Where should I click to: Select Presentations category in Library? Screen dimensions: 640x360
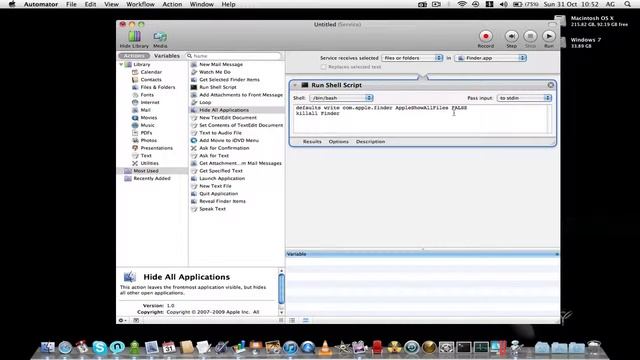click(x=156, y=148)
